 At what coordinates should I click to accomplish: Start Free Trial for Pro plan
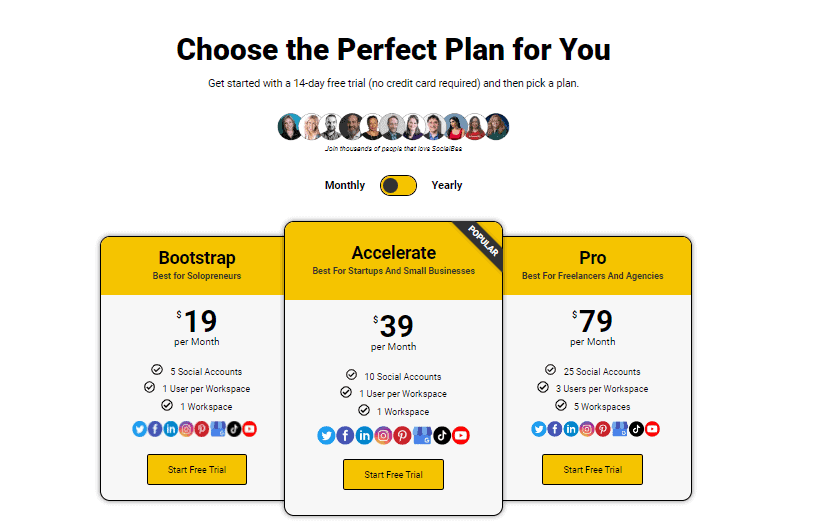pyautogui.click(x=592, y=470)
